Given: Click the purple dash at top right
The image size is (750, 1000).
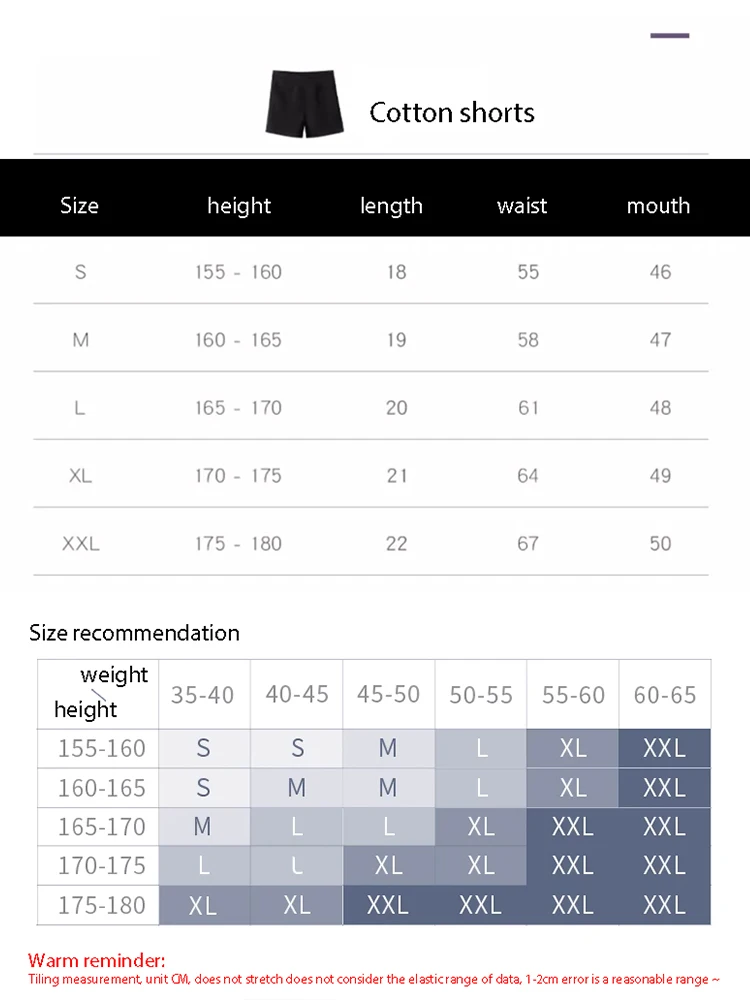Looking at the screenshot, I should pos(669,36).
